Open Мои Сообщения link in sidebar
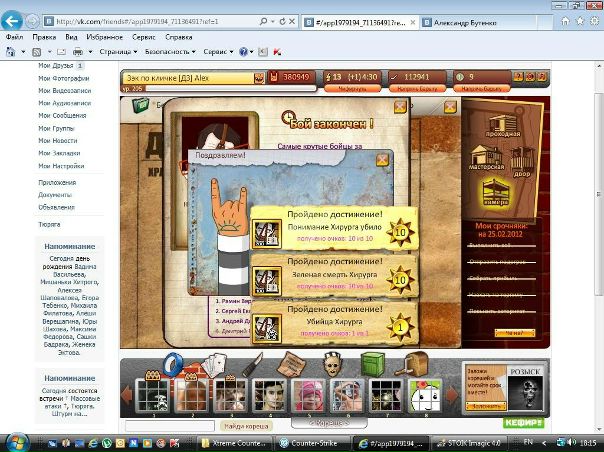Image resolution: width=604 pixels, height=452 pixels. 64,113
